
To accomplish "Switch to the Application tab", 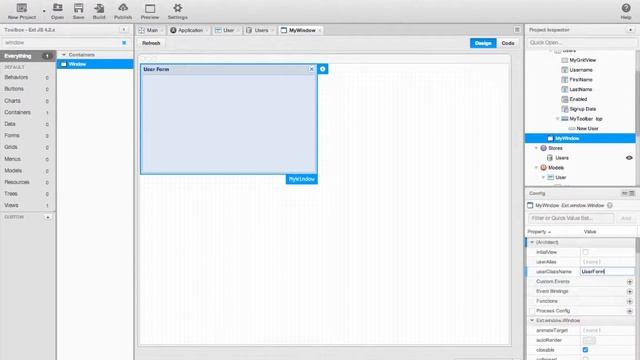I will tap(188, 30).
